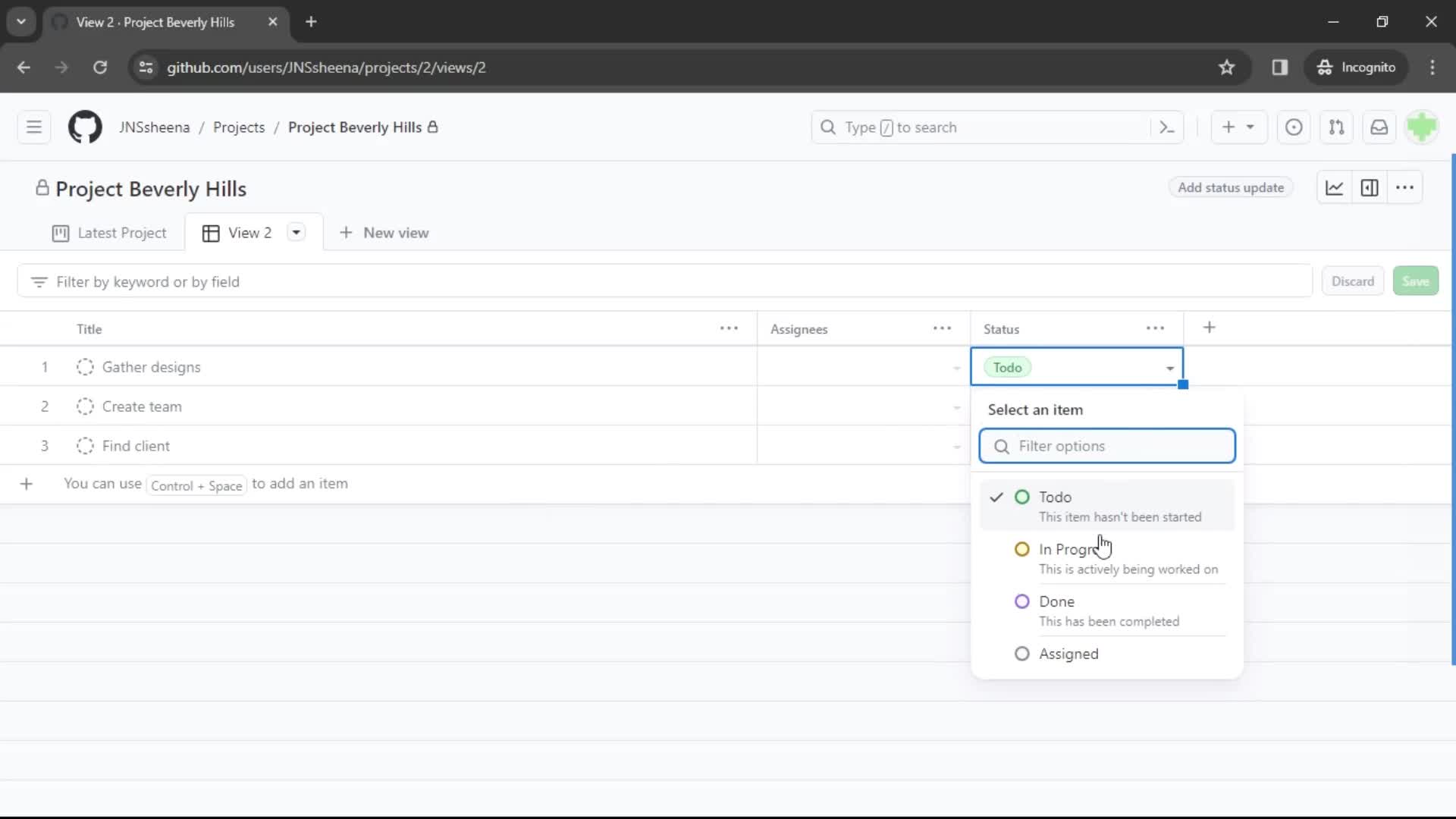Click the insights/chart icon
Viewport: 1456px width, 819px height.
point(1335,188)
